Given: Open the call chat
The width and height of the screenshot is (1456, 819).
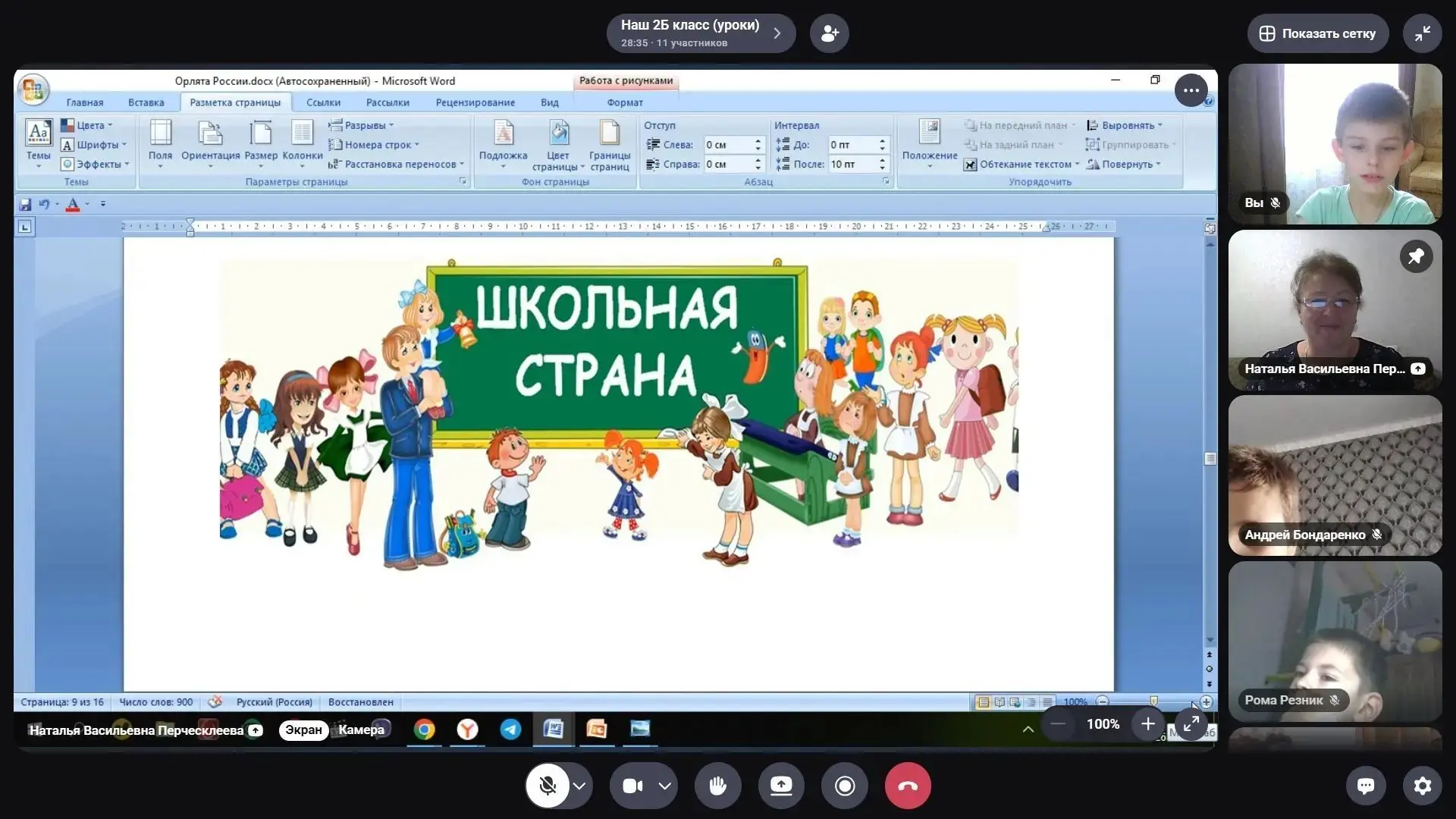Looking at the screenshot, I should pyautogui.click(x=1366, y=786).
